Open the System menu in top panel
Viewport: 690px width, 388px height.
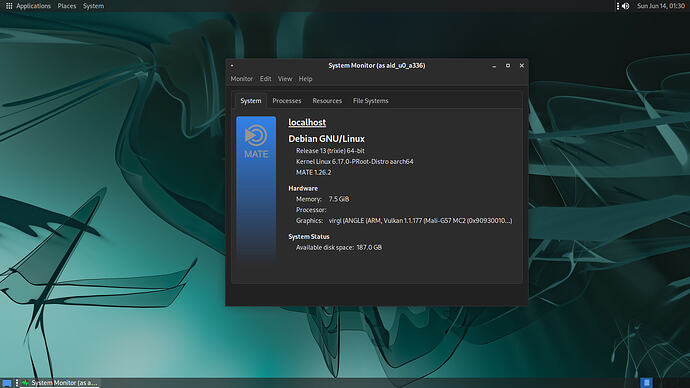click(x=93, y=6)
